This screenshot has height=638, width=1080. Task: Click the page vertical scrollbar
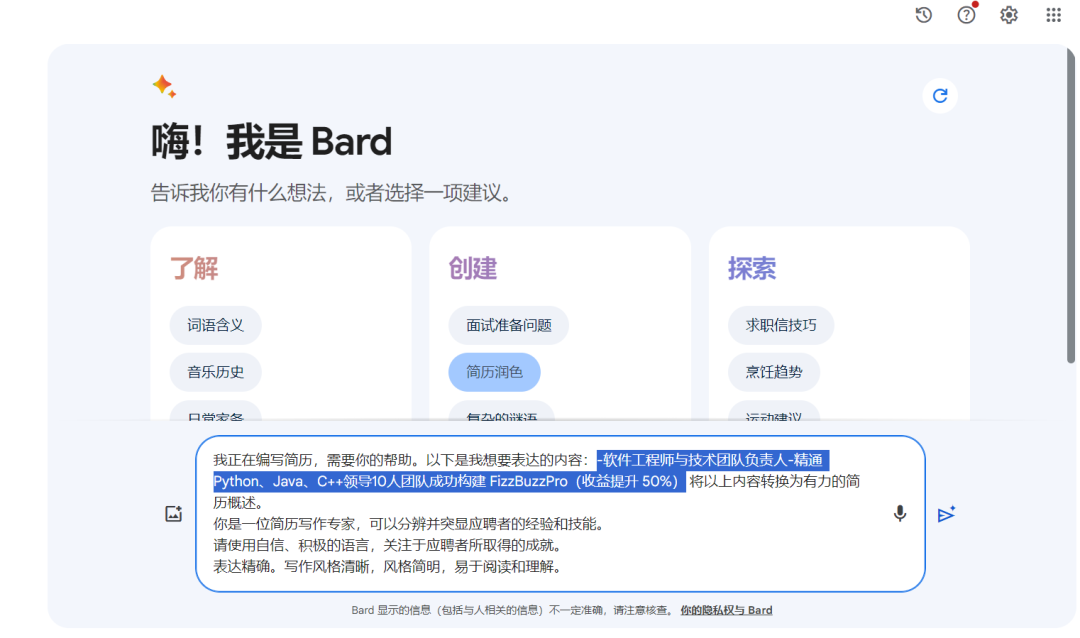click(1071, 205)
